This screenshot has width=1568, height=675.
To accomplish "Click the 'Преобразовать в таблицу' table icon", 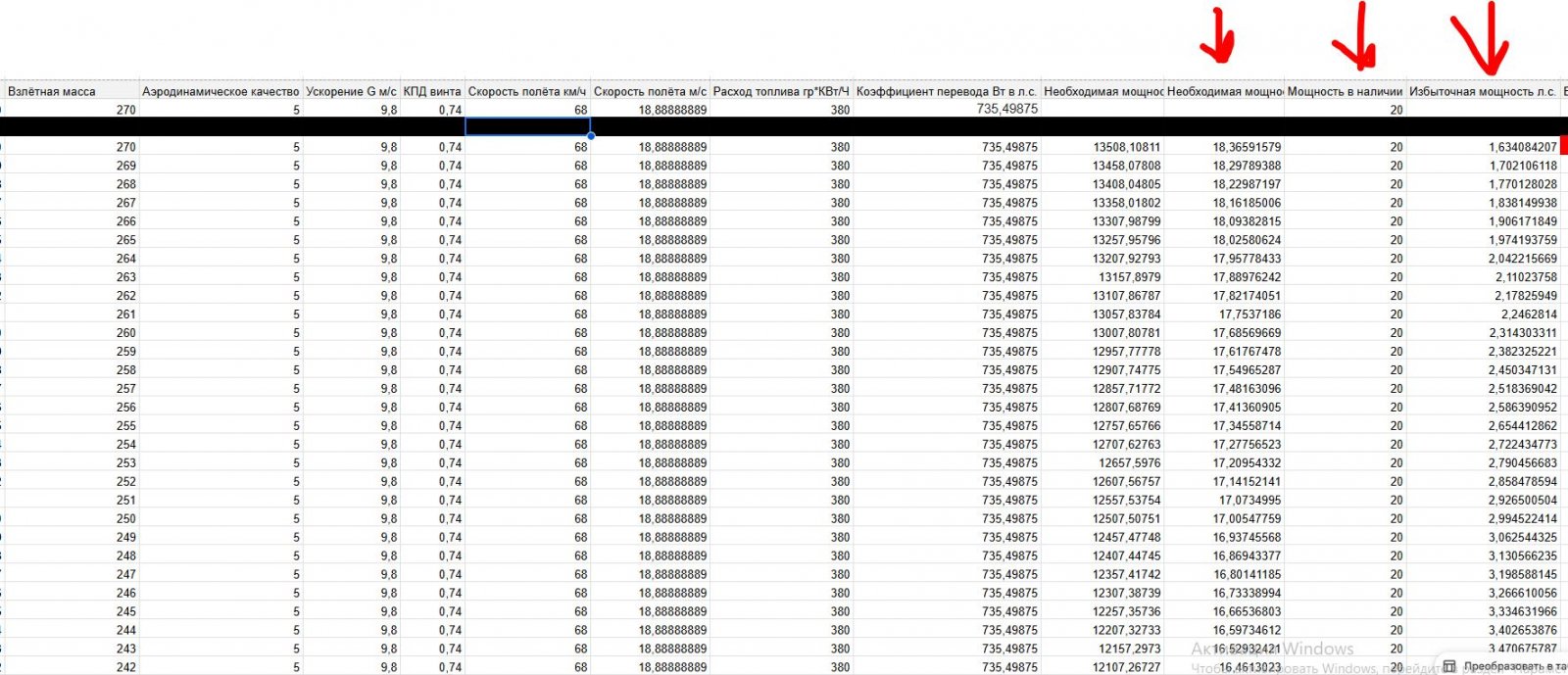I will (1449, 666).
